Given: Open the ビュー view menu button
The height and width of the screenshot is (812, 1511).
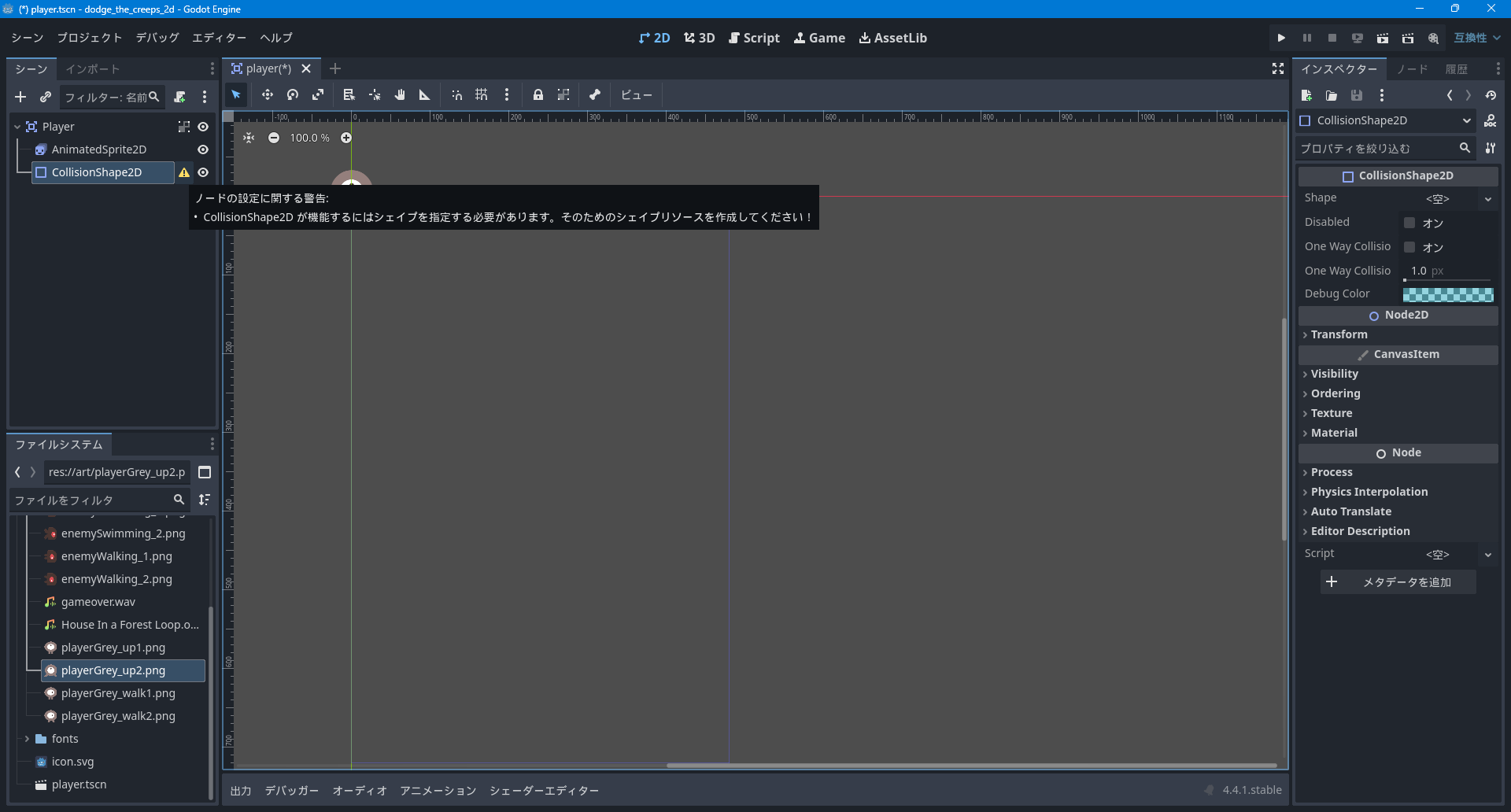Looking at the screenshot, I should [637, 95].
